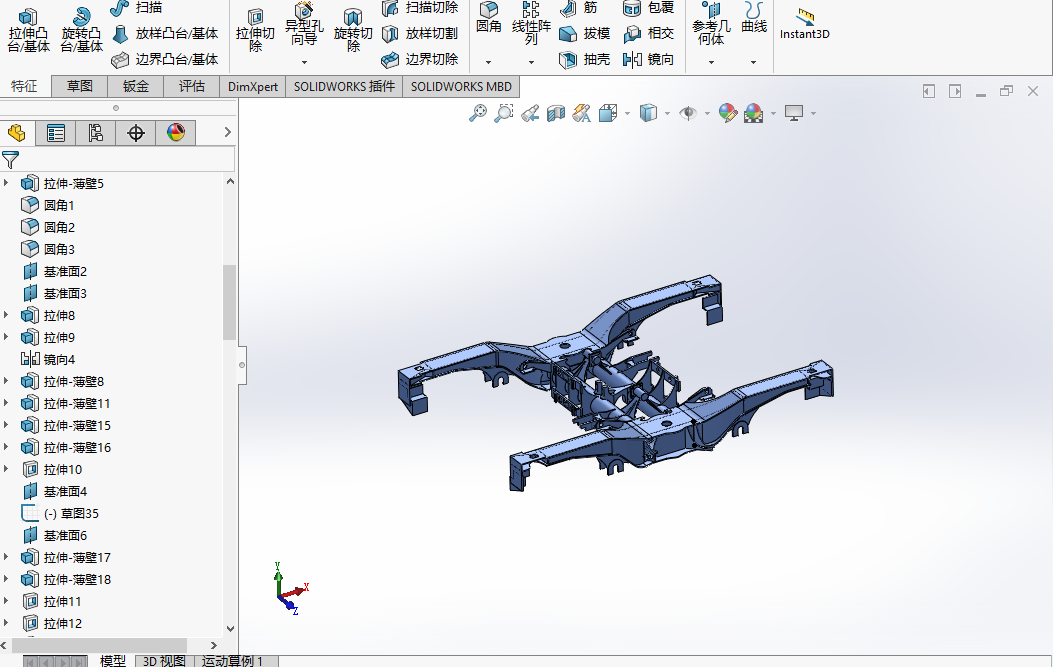Switch to the 草图 (Sketch) tab
The height and width of the screenshot is (667, 1053).
pos(79,86)
